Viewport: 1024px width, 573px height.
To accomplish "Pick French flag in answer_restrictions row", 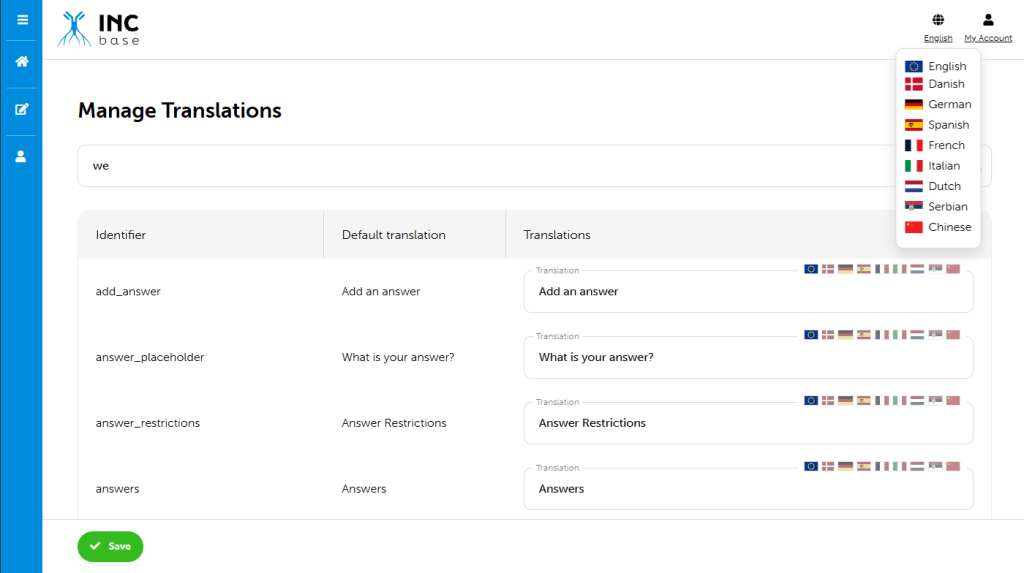I will point(882,401).
